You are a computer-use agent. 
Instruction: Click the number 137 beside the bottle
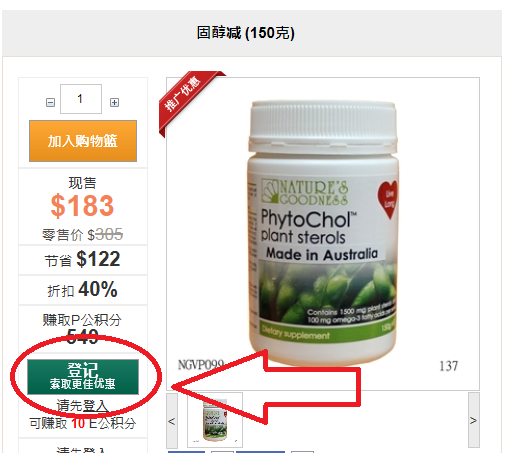(449, 366)
